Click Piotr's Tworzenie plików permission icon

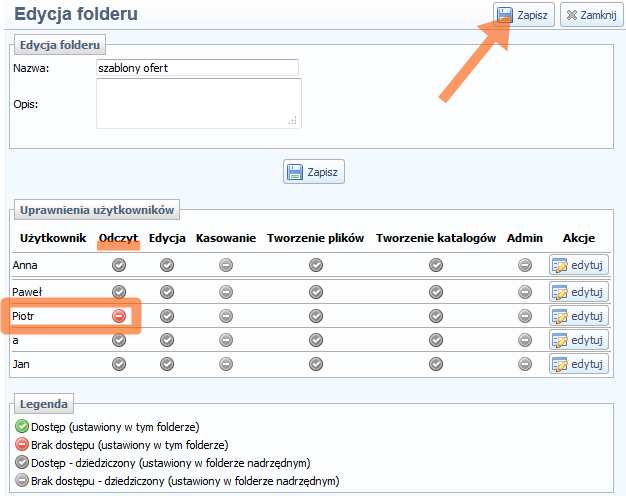click(316, 316)
